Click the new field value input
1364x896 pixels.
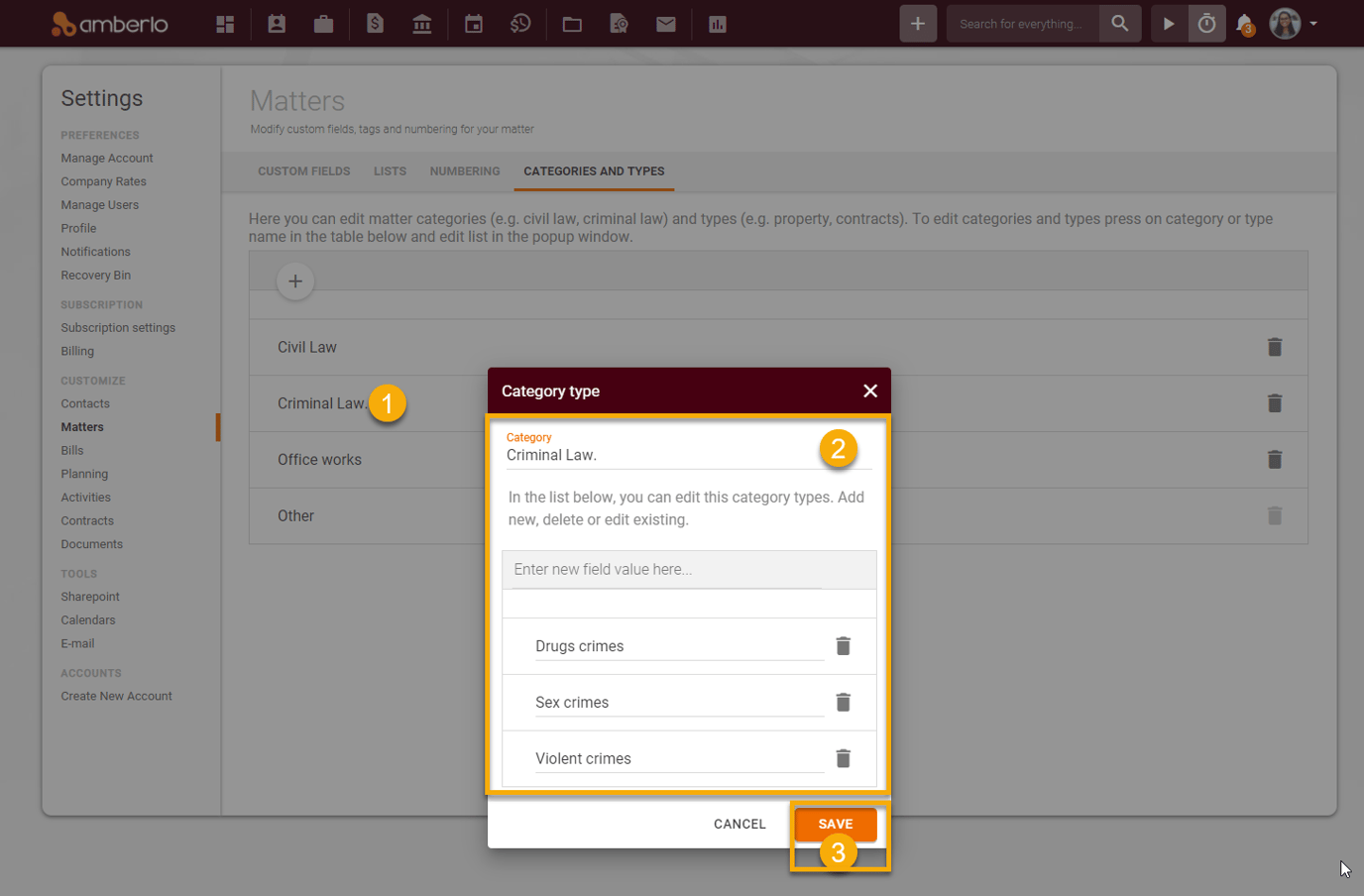point(667,570)
